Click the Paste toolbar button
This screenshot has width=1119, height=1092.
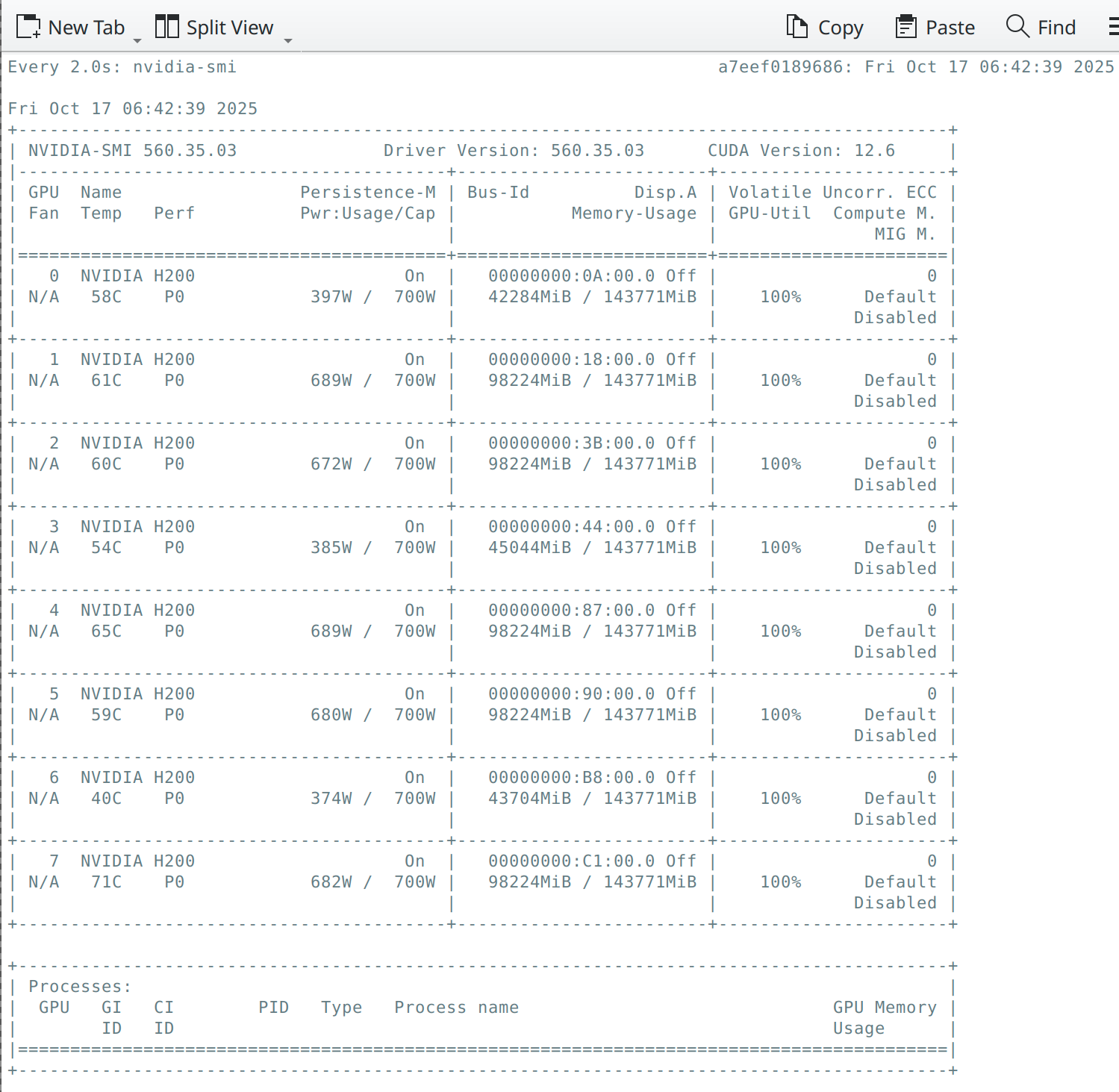(x=935, y=28)
